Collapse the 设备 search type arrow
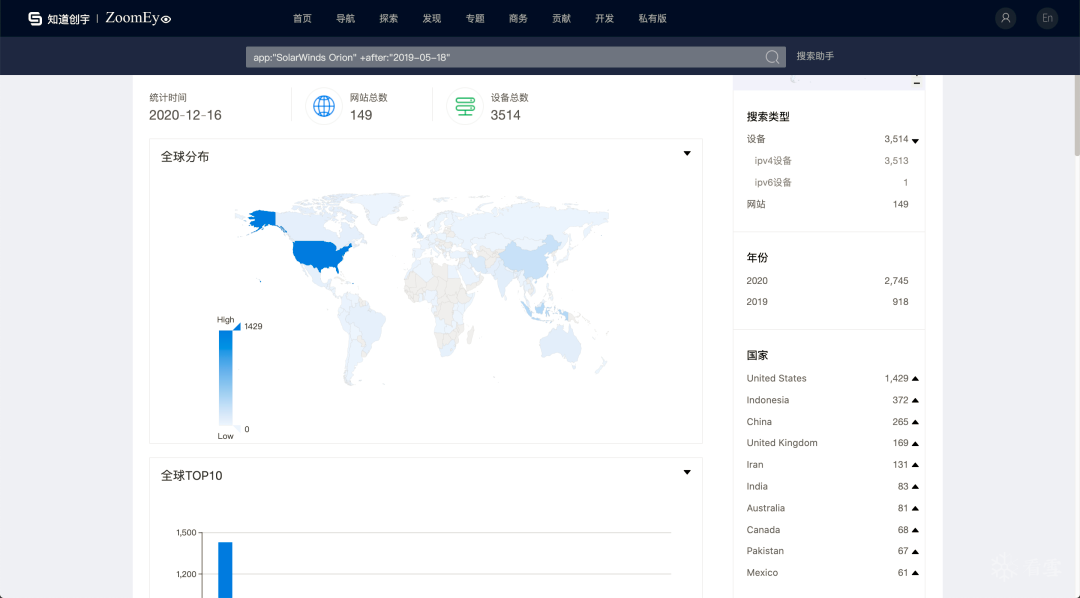 pyautogui.click(x=915, y=141)
